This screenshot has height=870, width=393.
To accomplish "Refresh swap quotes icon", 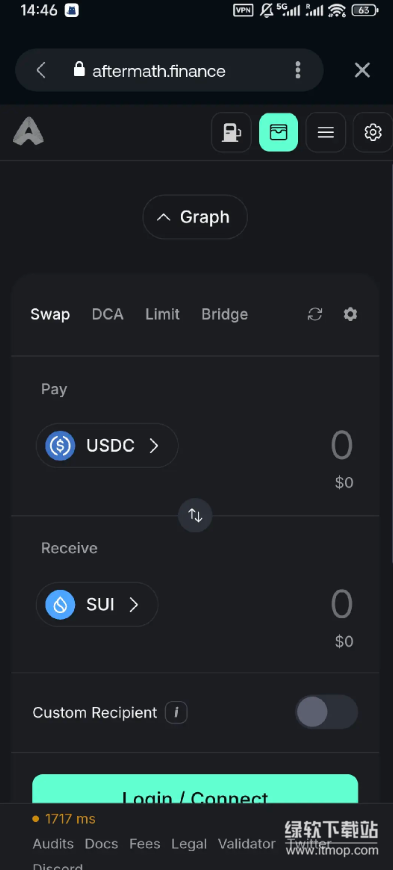I will pyautogui.click(x=315, y=315).
